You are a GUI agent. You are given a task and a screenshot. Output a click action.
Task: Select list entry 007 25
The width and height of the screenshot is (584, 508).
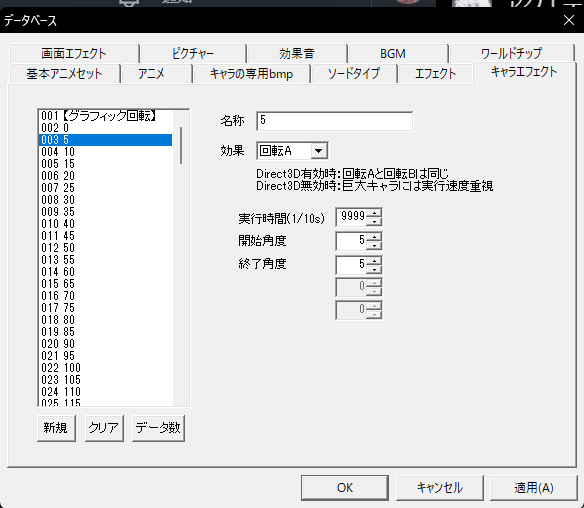[105, 188]
